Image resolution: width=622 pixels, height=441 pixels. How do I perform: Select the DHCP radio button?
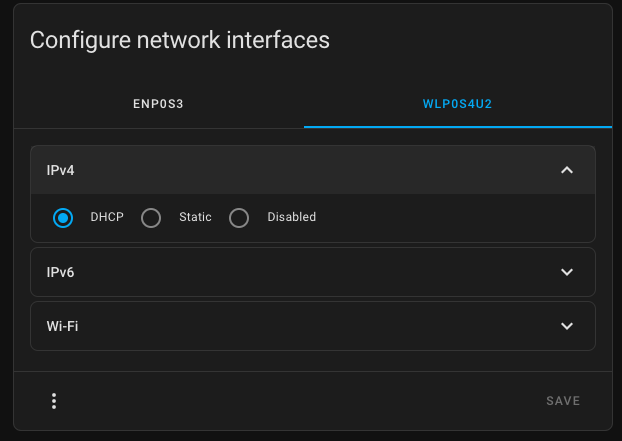(63, 218)
